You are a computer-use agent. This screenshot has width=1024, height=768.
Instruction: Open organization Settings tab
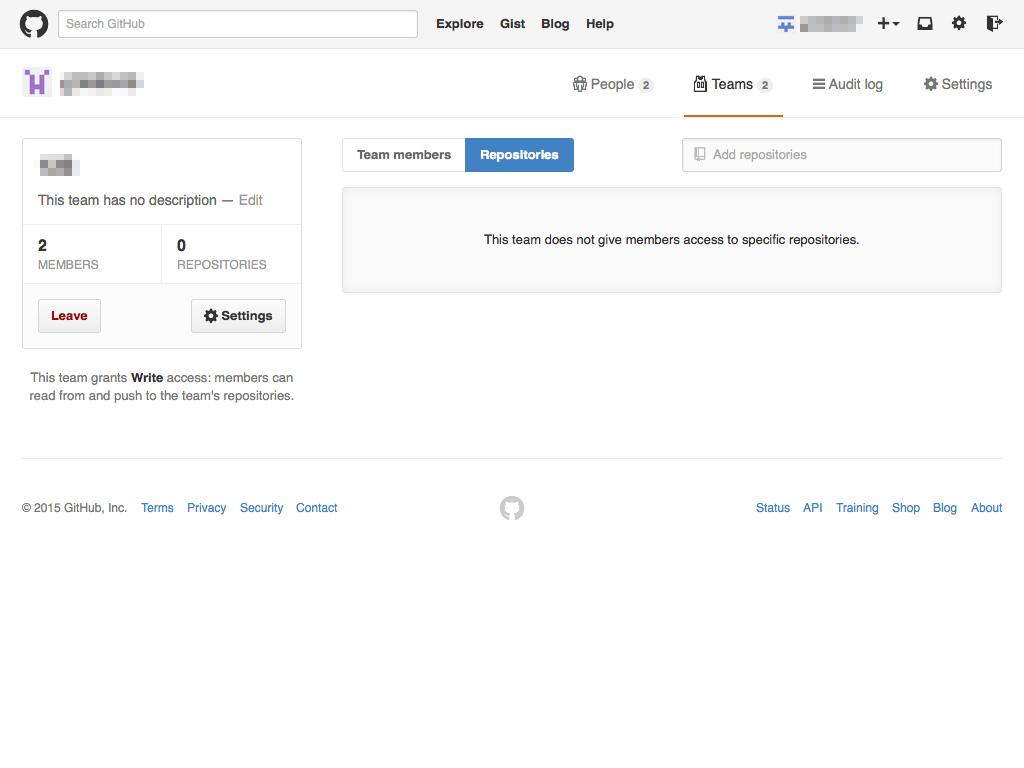click(x=957, y=85)
